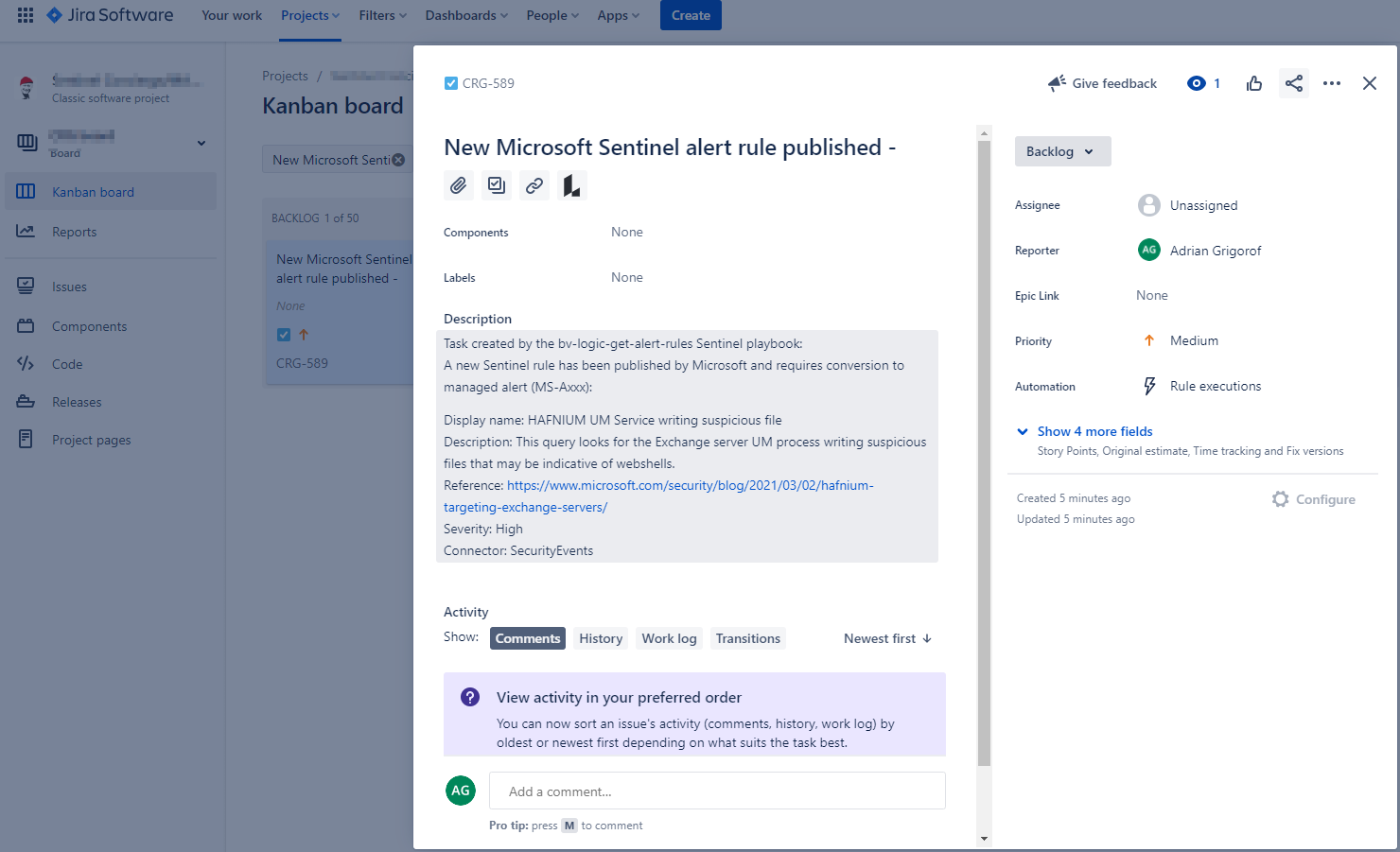The height and width of the screenshot is (852, 1400).
Task: Open the HAFNIUM Microsoft blog reference link
Action: [658, 496]
